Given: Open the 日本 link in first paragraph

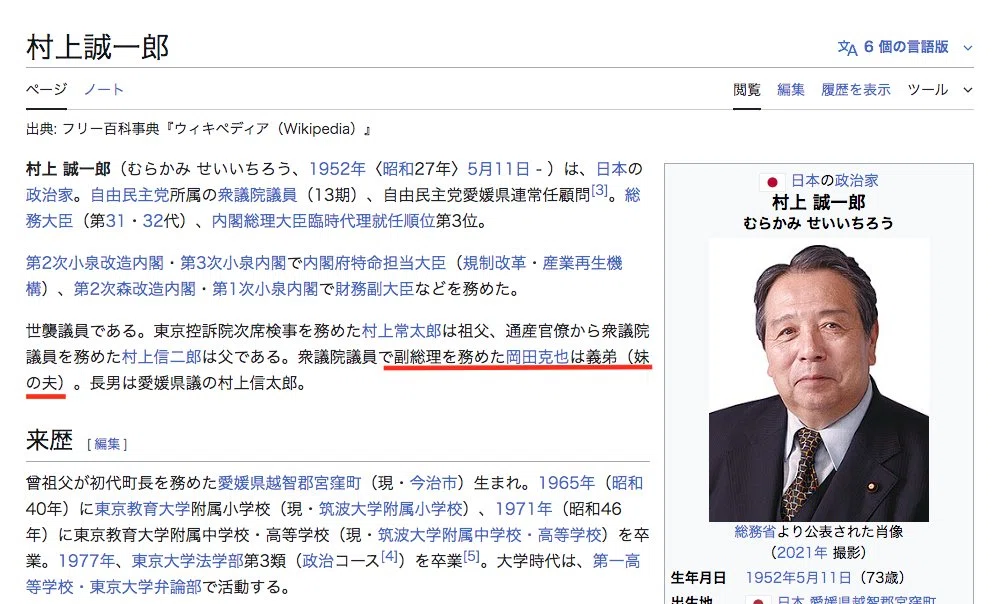Looking at the screenshot, I should point(612,169).
